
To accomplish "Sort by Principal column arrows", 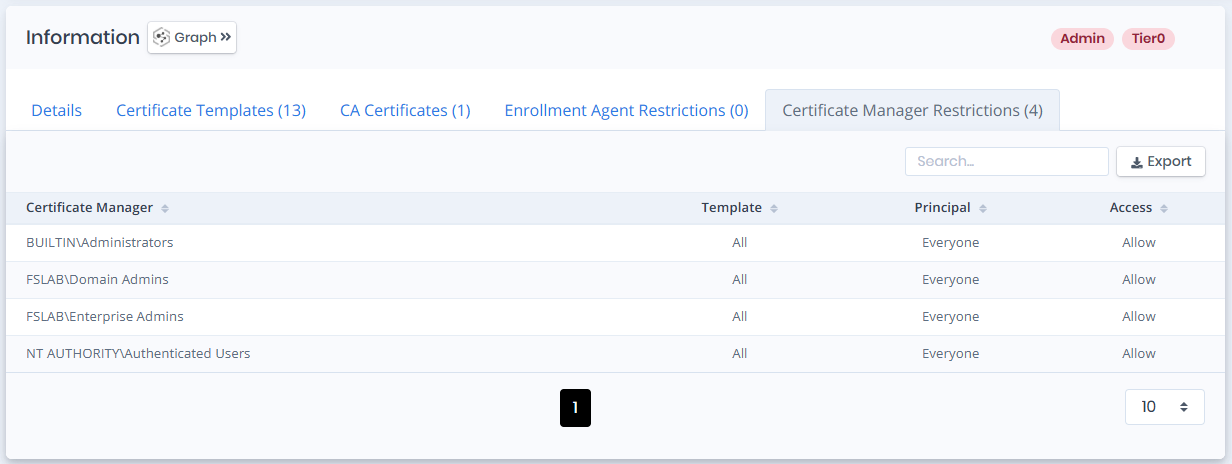I will point(983,209).
